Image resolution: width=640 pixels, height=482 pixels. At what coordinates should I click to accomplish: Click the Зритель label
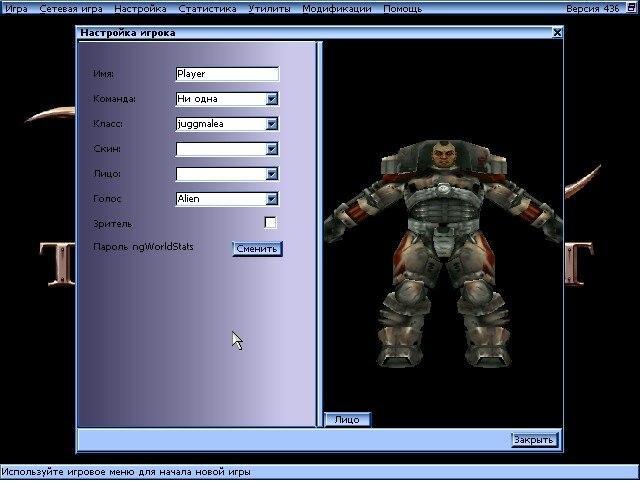tap(113, 224)
